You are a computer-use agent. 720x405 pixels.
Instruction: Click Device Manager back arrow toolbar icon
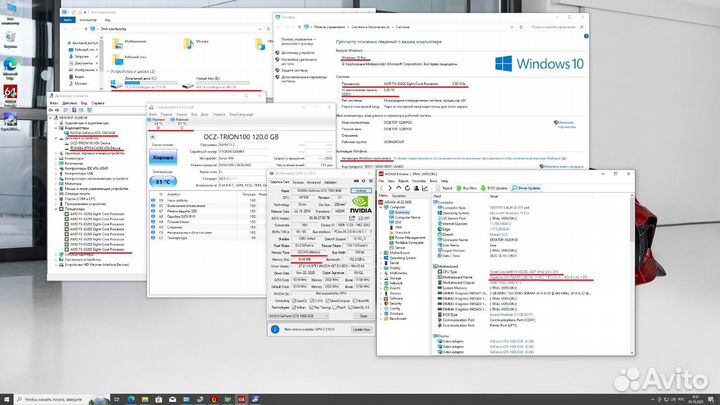coord(51,110)
